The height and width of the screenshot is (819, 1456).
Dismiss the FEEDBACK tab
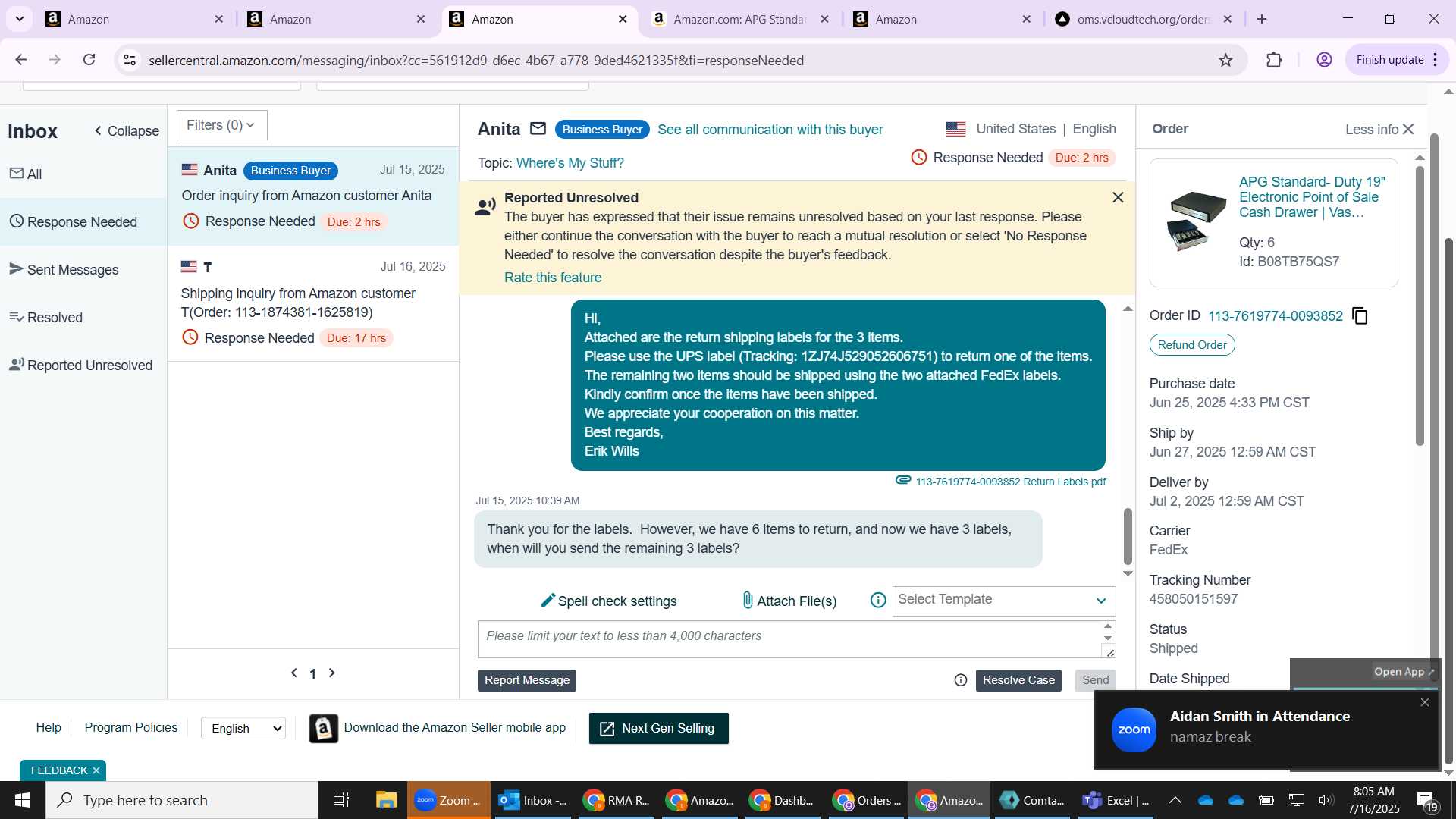96,770
